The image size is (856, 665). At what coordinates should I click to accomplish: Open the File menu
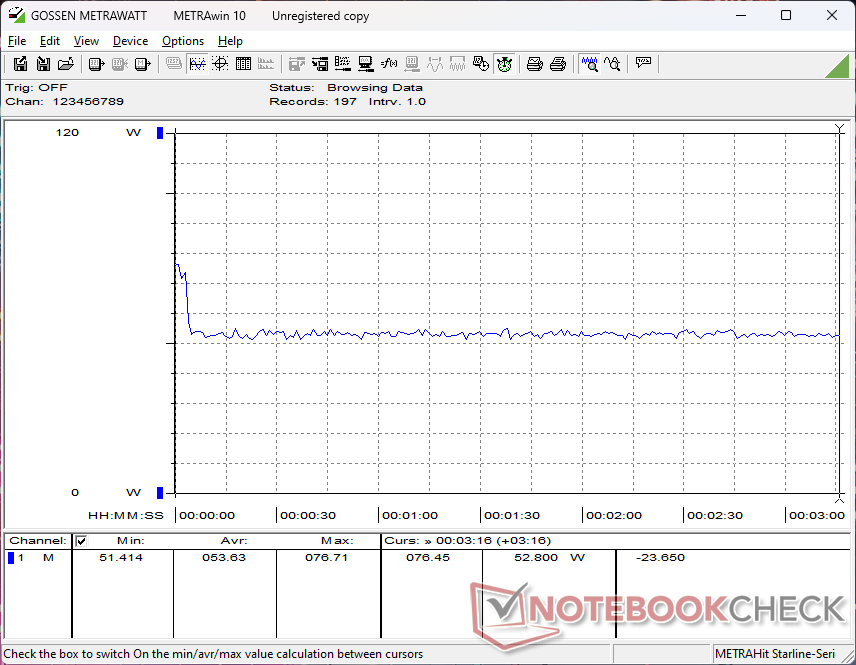(x=17, y=41)
